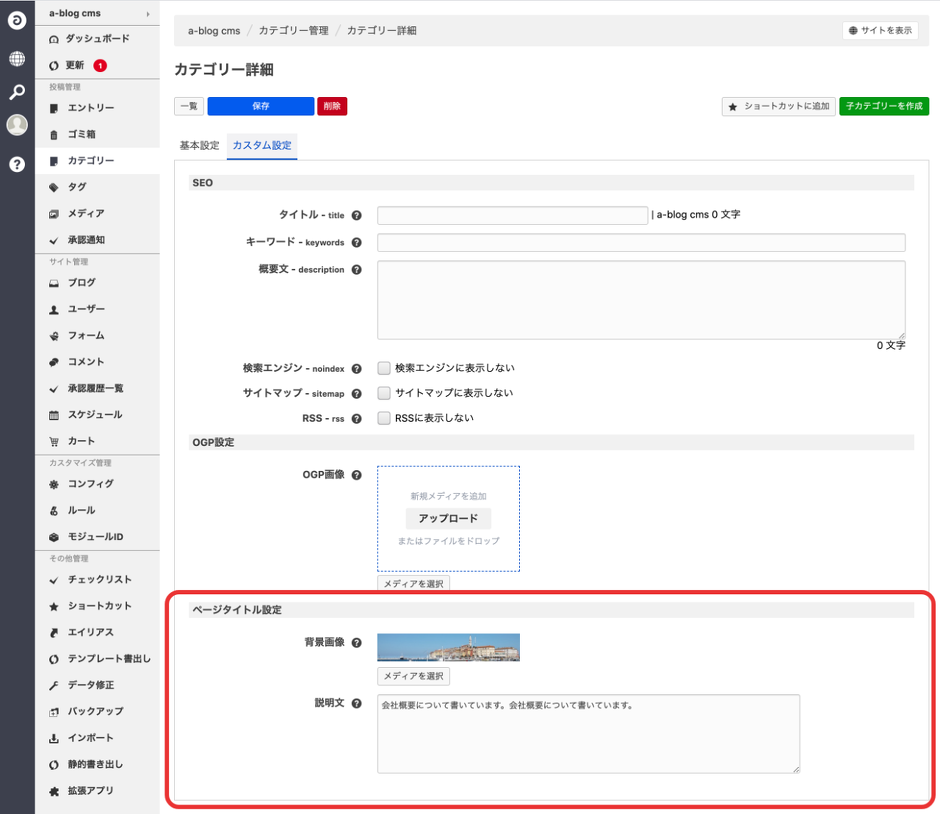Switch to the 基本設定 tab
The width and height of the screenshot is (940, 814).
199,145
